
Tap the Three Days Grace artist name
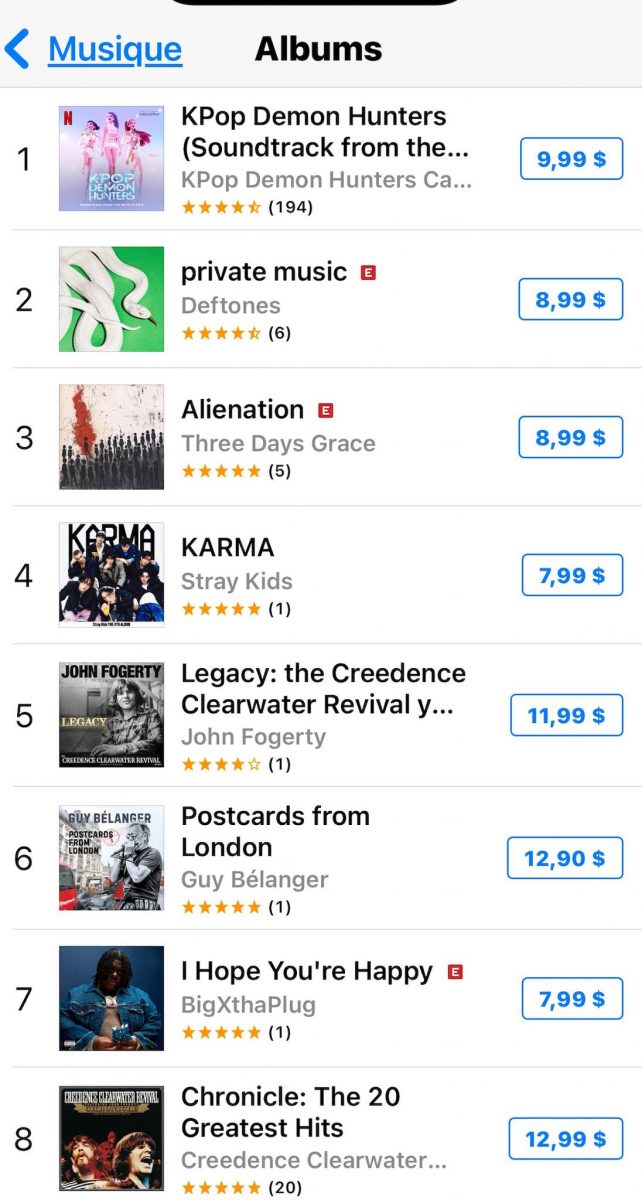(278, 443)
